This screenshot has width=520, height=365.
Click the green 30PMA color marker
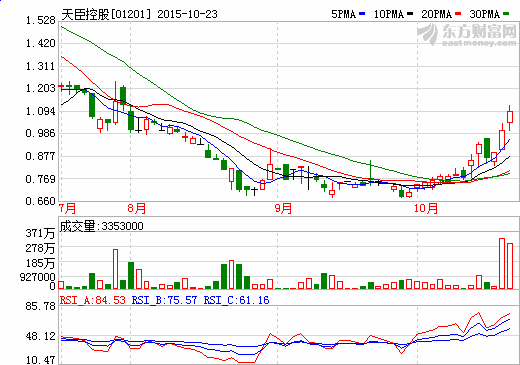(506, 14)
